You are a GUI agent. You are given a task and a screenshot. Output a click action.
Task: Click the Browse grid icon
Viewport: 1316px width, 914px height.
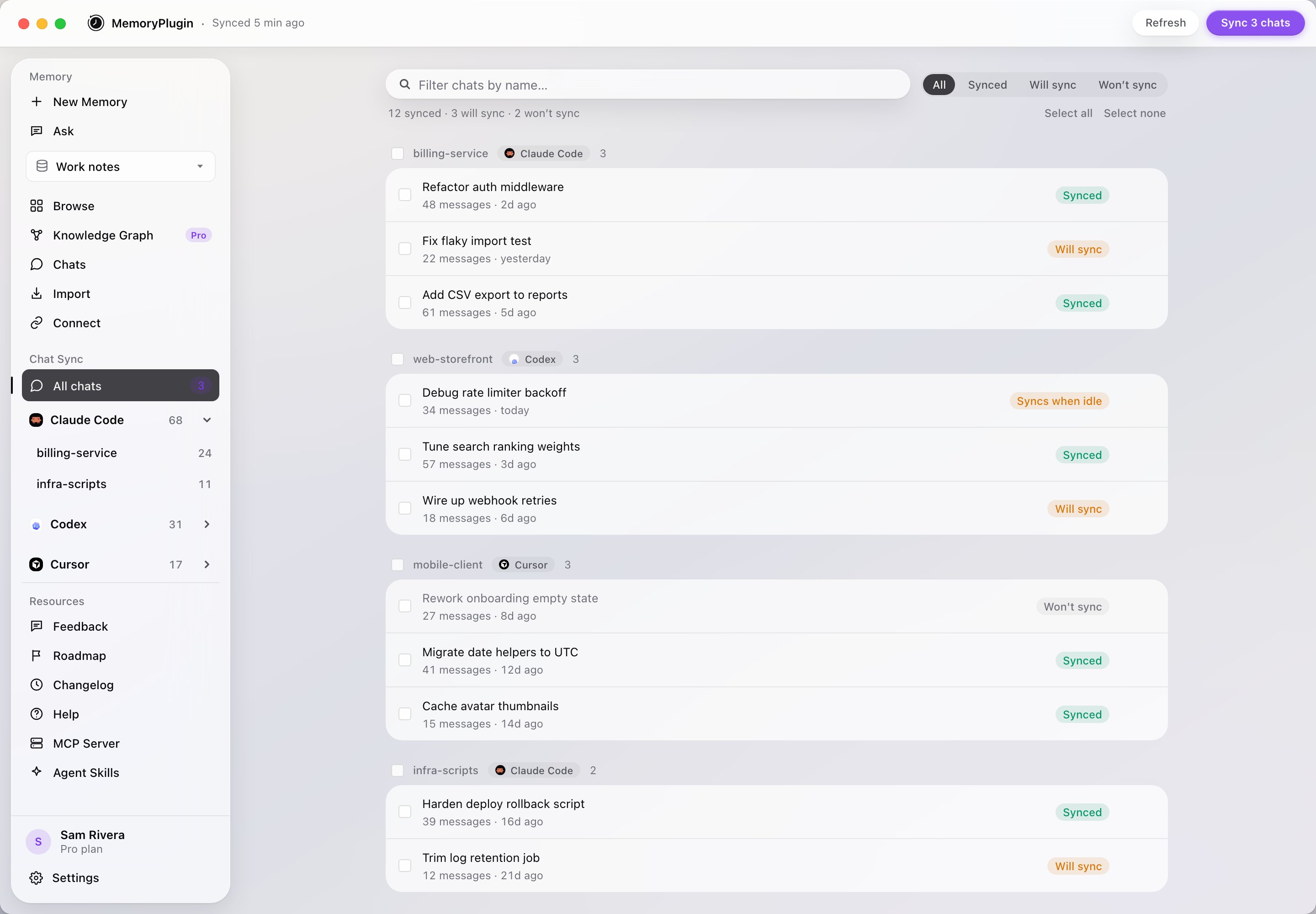[37, 206]
